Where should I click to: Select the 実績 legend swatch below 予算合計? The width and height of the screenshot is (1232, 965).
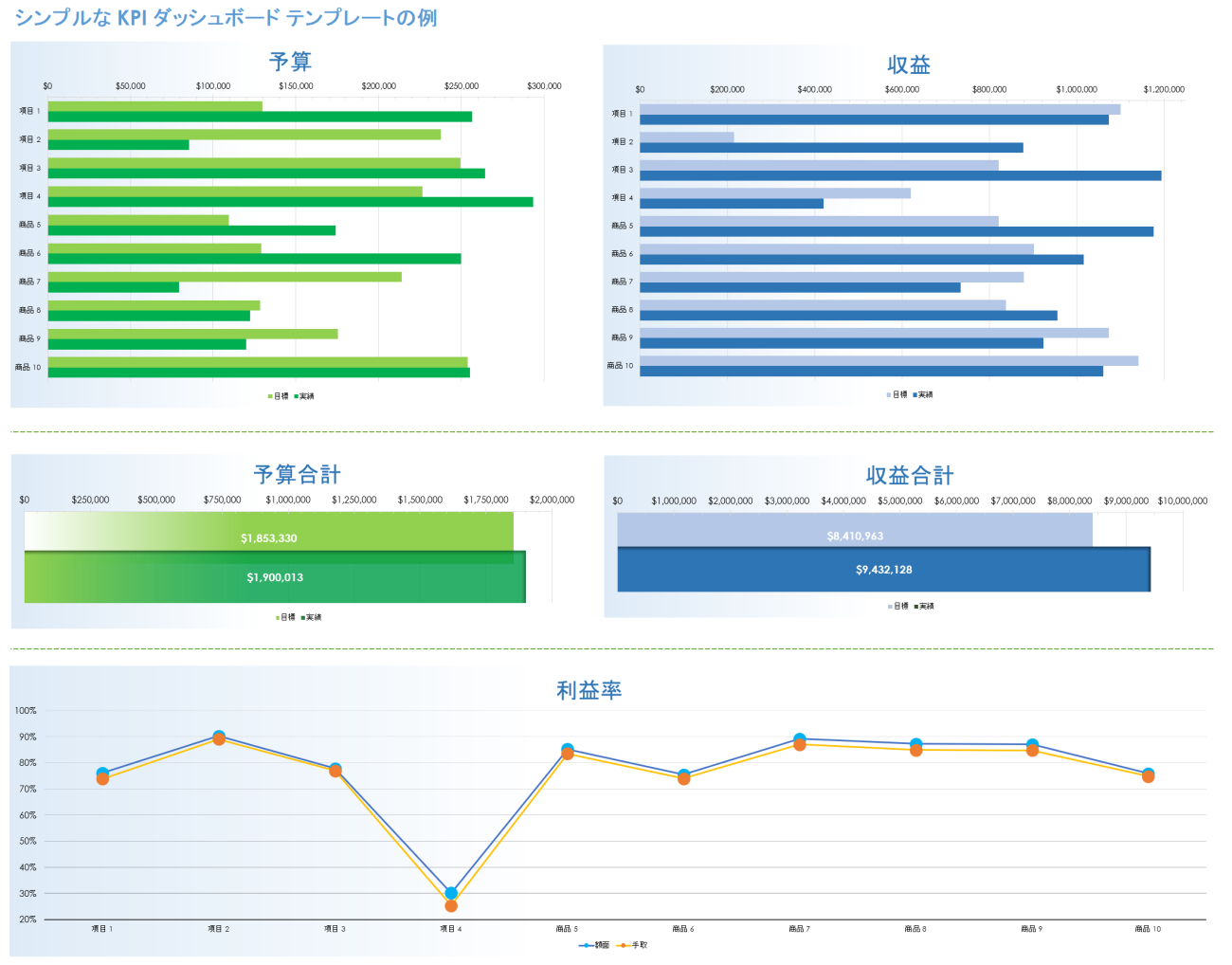click(x=302, y=617)
